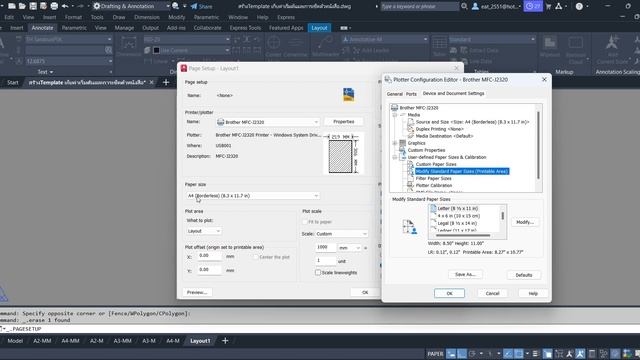Click the Properties button in Page Setup

[x=344, y=122]
